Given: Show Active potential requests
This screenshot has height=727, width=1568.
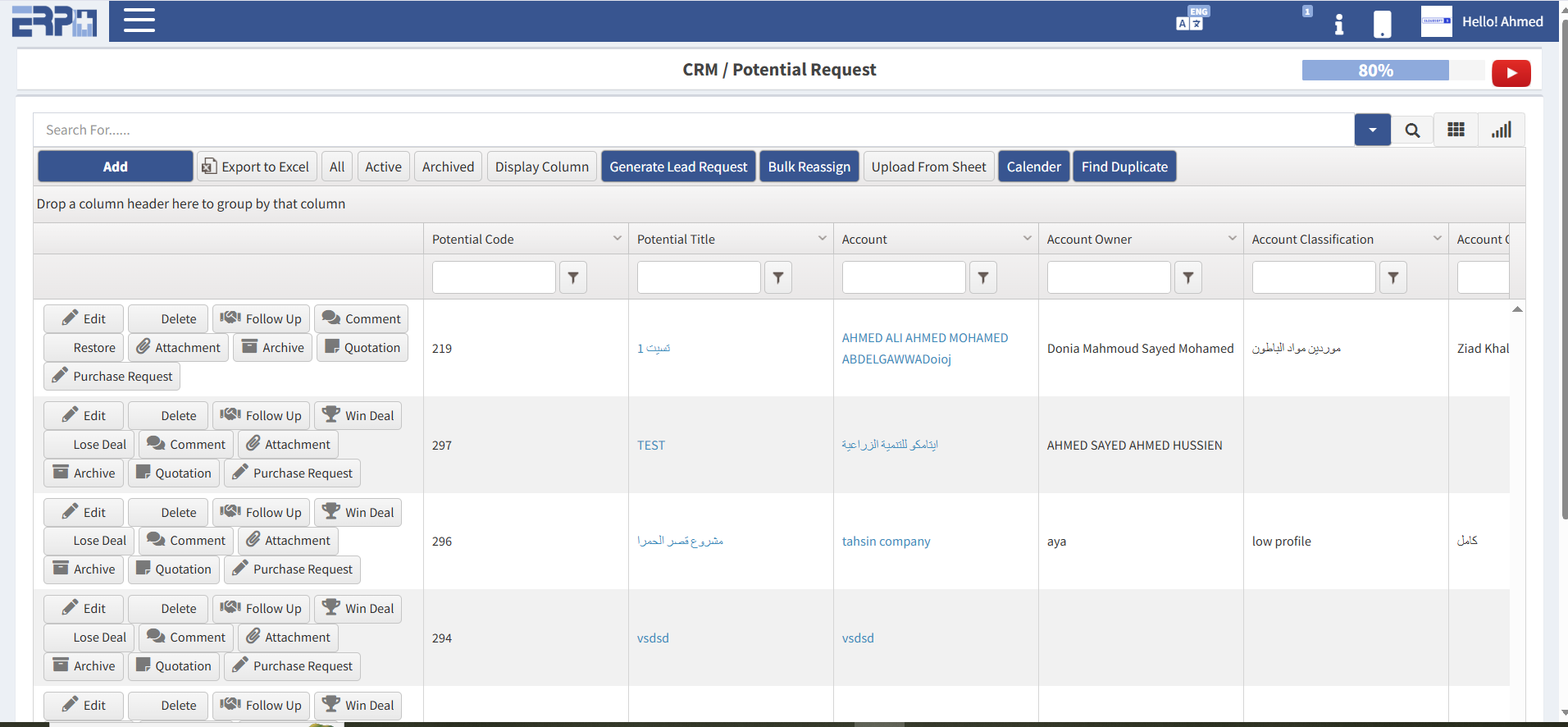Looking at the screenshot, I should click(383, 167).
